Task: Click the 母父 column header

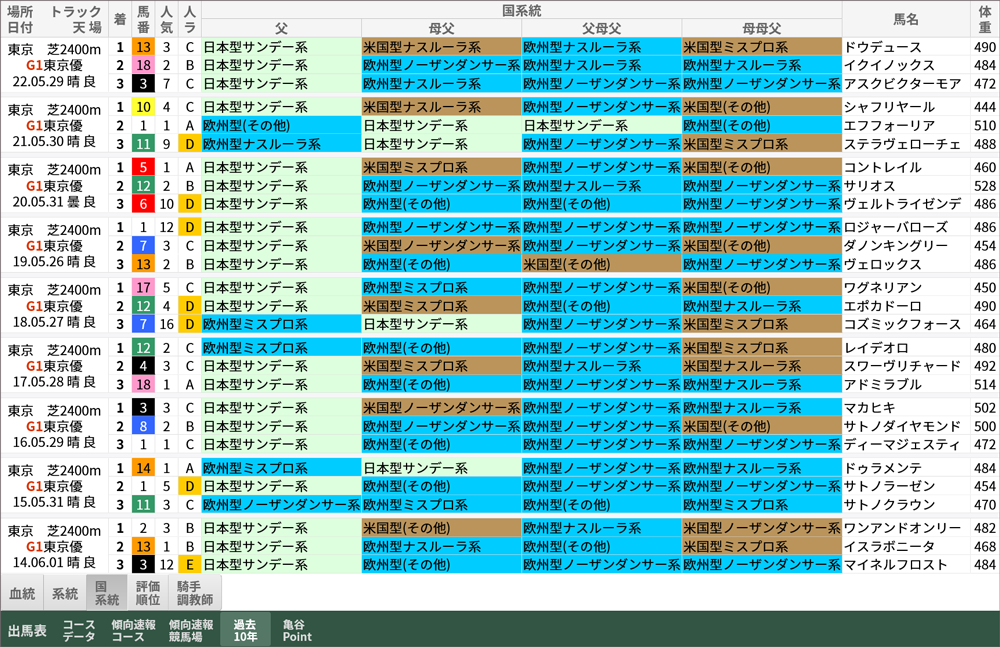Action: pyautogui.click(x=441, y=28)
